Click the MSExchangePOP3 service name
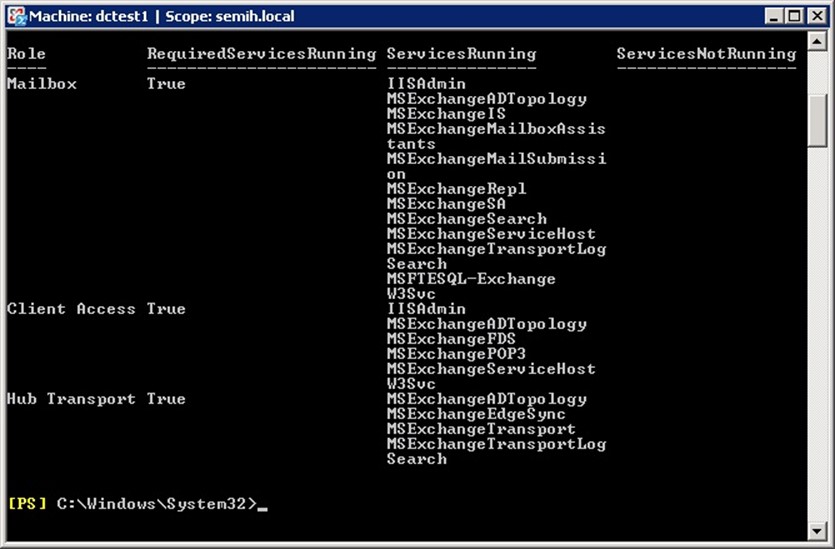835x549 pixels. click(456, 354)
